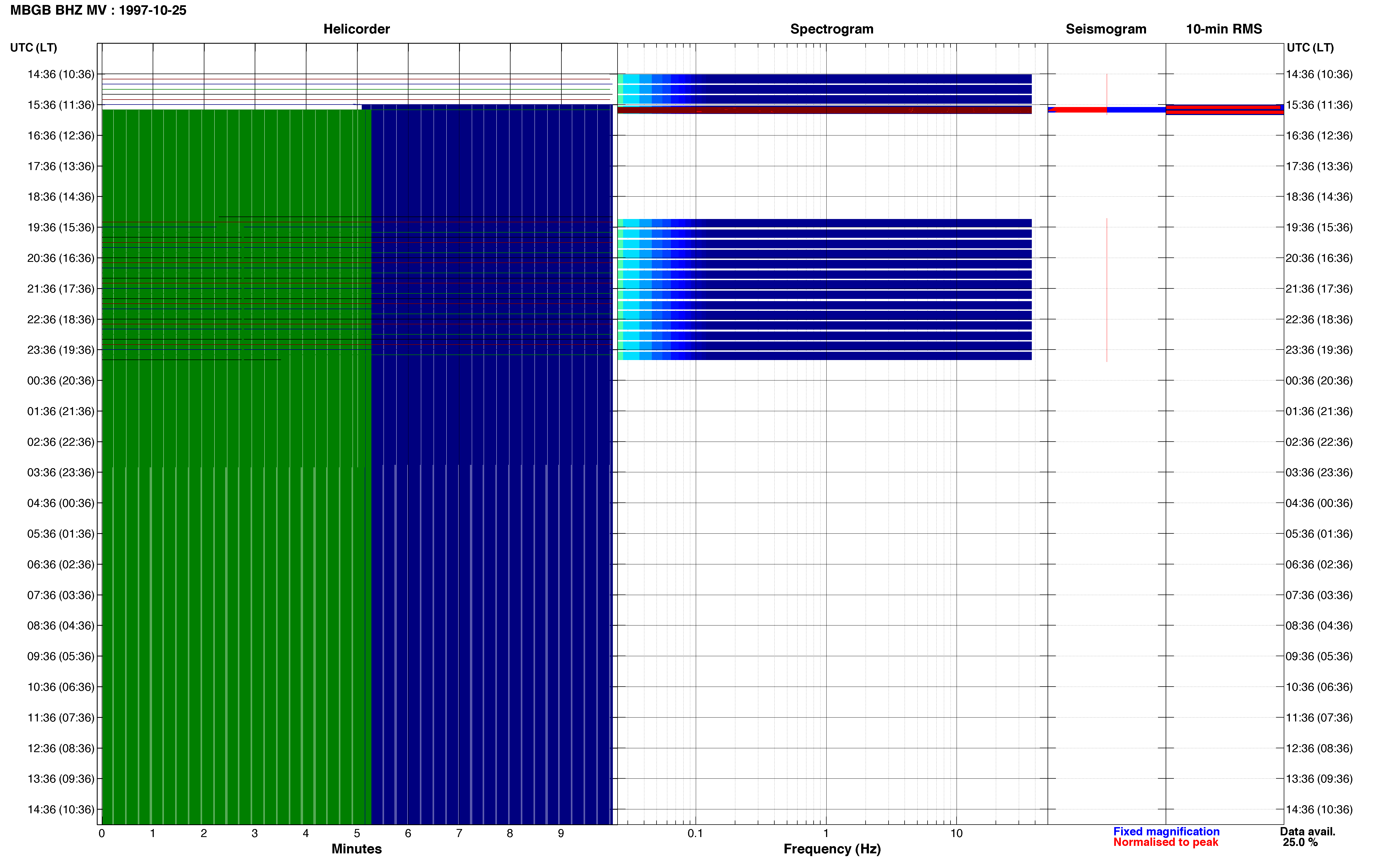The image size is (1388, 868).
Task: Select the 'Fixed magnification' legend text
Action: click(1166, 831)
